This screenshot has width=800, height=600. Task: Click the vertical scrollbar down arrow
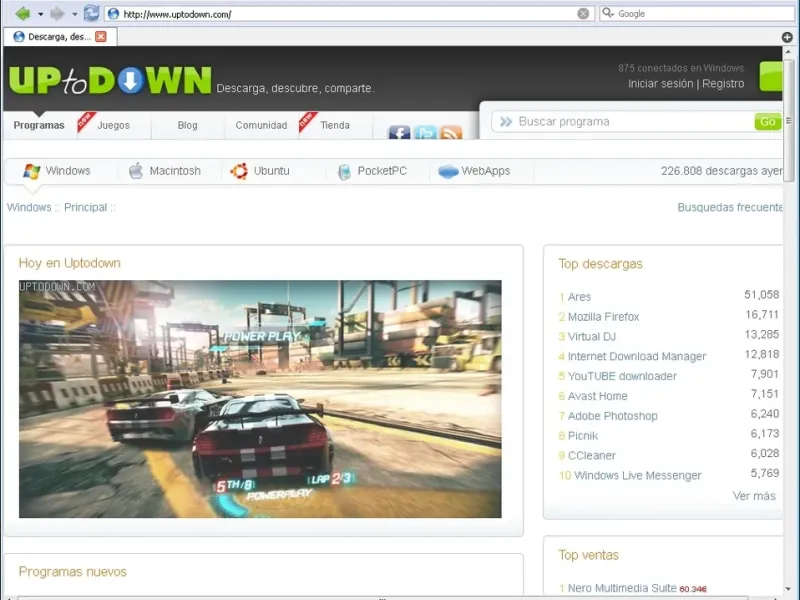tap(789, 589)
